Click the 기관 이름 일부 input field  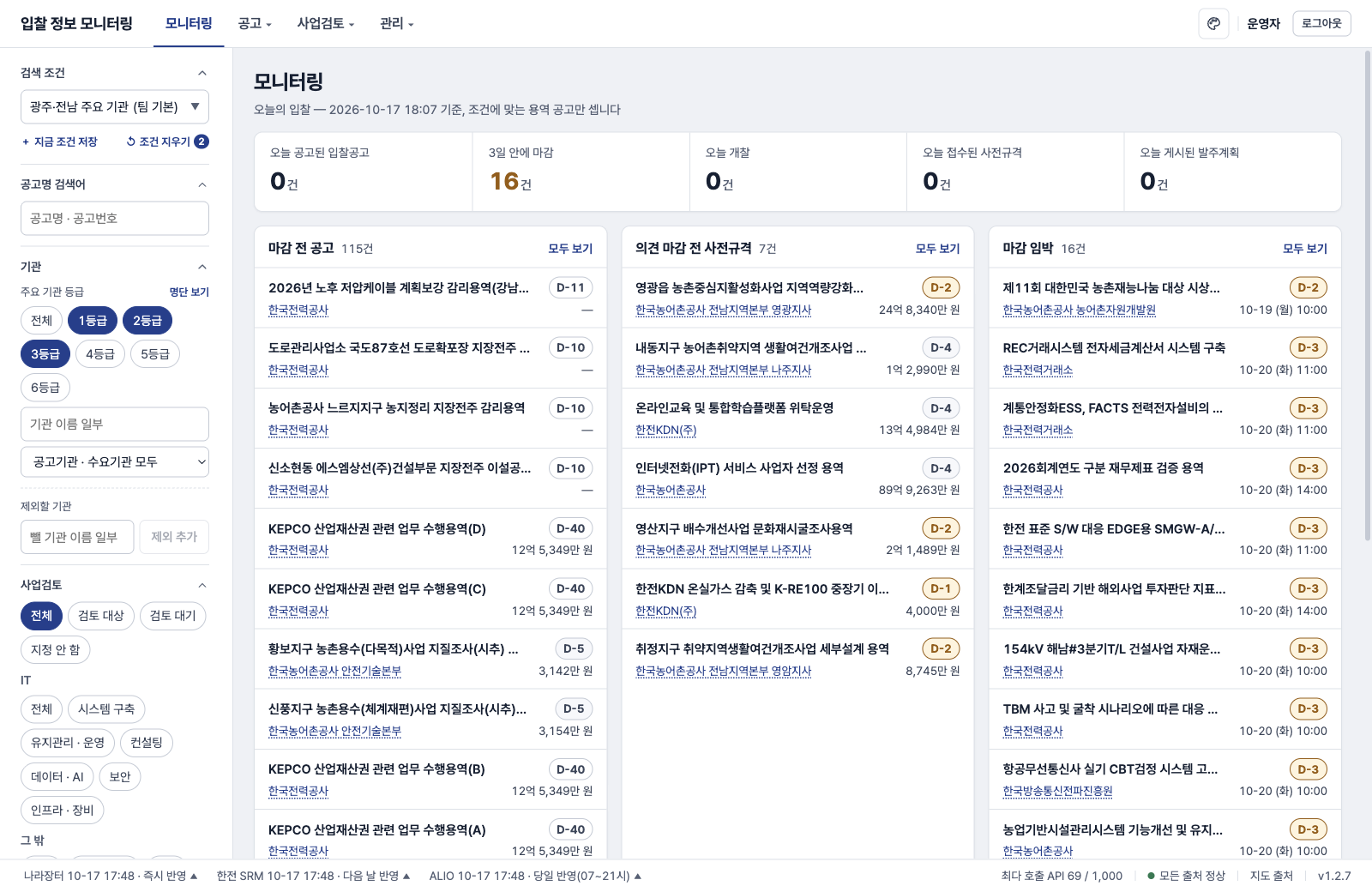pyautogui.click(x=115, y=425)
